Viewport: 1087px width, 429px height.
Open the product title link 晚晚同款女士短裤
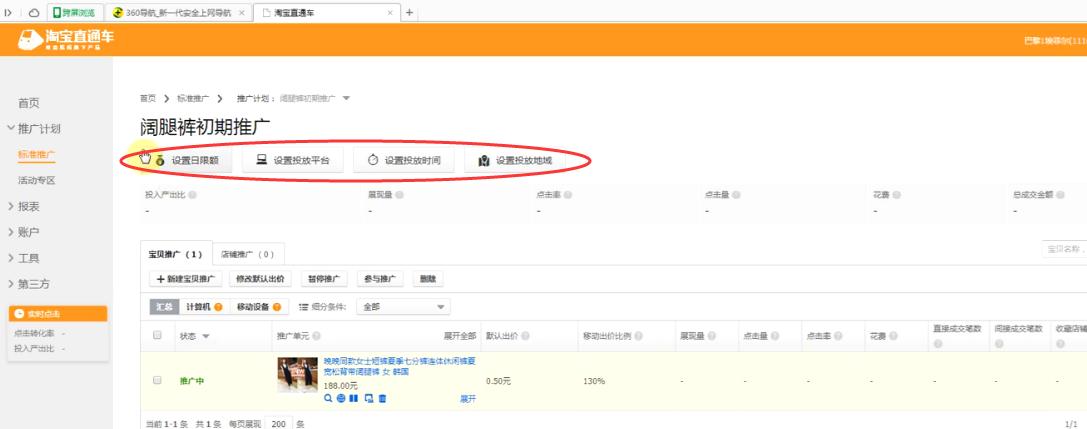(399, 367)
